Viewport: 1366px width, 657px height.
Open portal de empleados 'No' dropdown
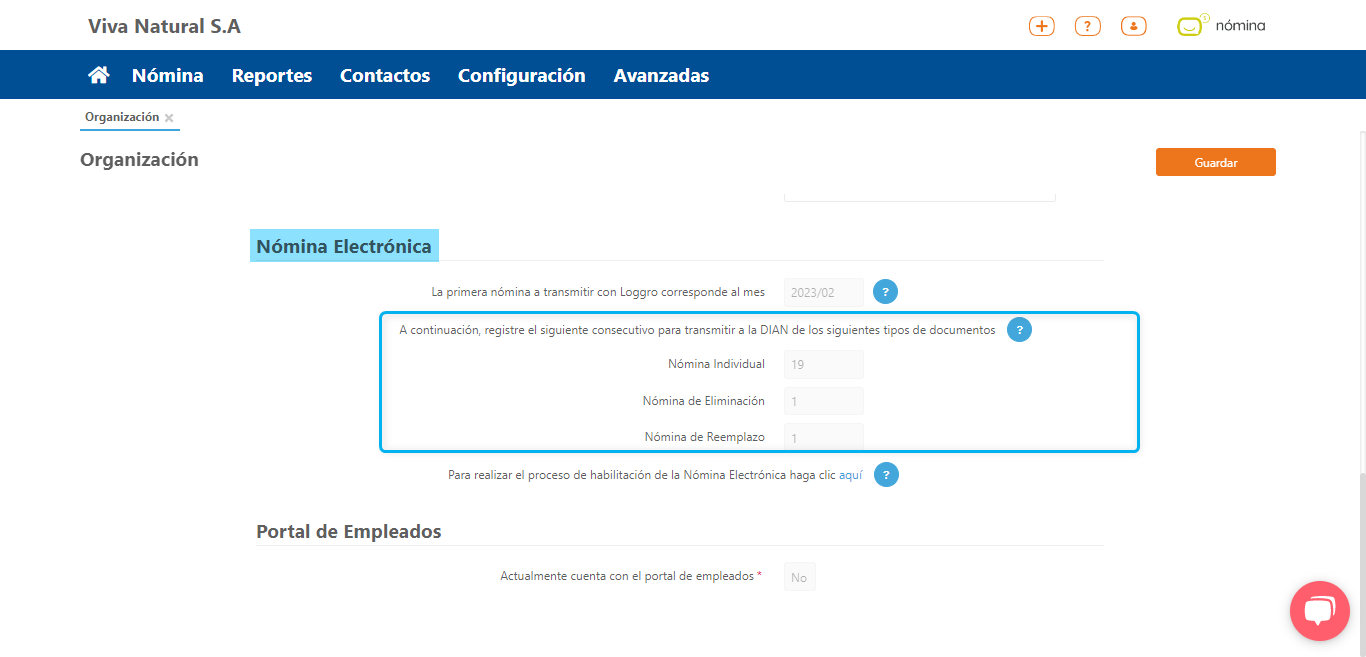pos(799,577)
